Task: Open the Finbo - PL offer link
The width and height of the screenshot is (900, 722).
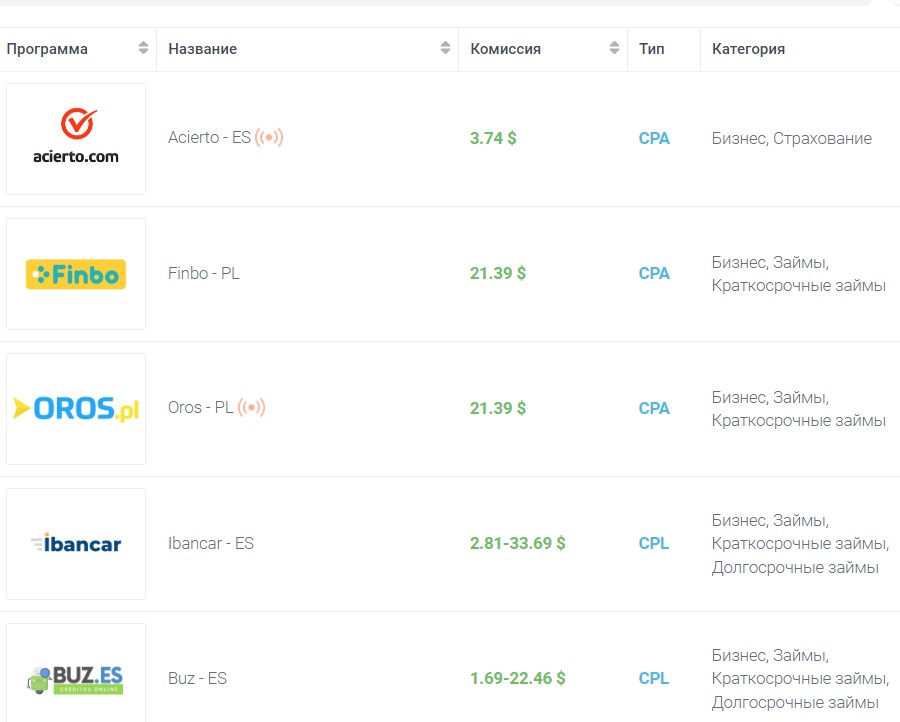Action: [x=204, y=273]
